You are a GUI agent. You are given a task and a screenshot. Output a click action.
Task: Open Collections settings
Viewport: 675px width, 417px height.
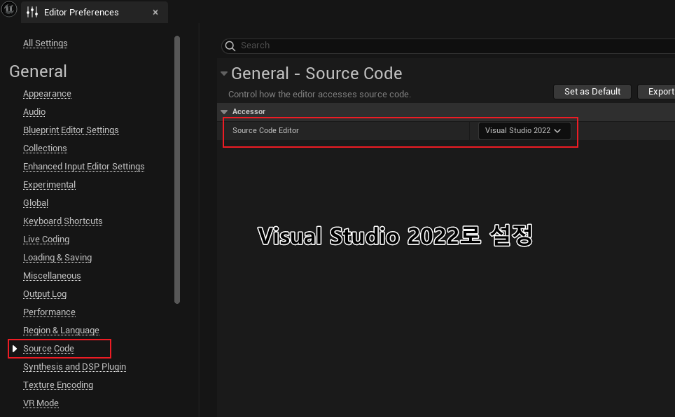pyautogui.click(x=45, y=148)
